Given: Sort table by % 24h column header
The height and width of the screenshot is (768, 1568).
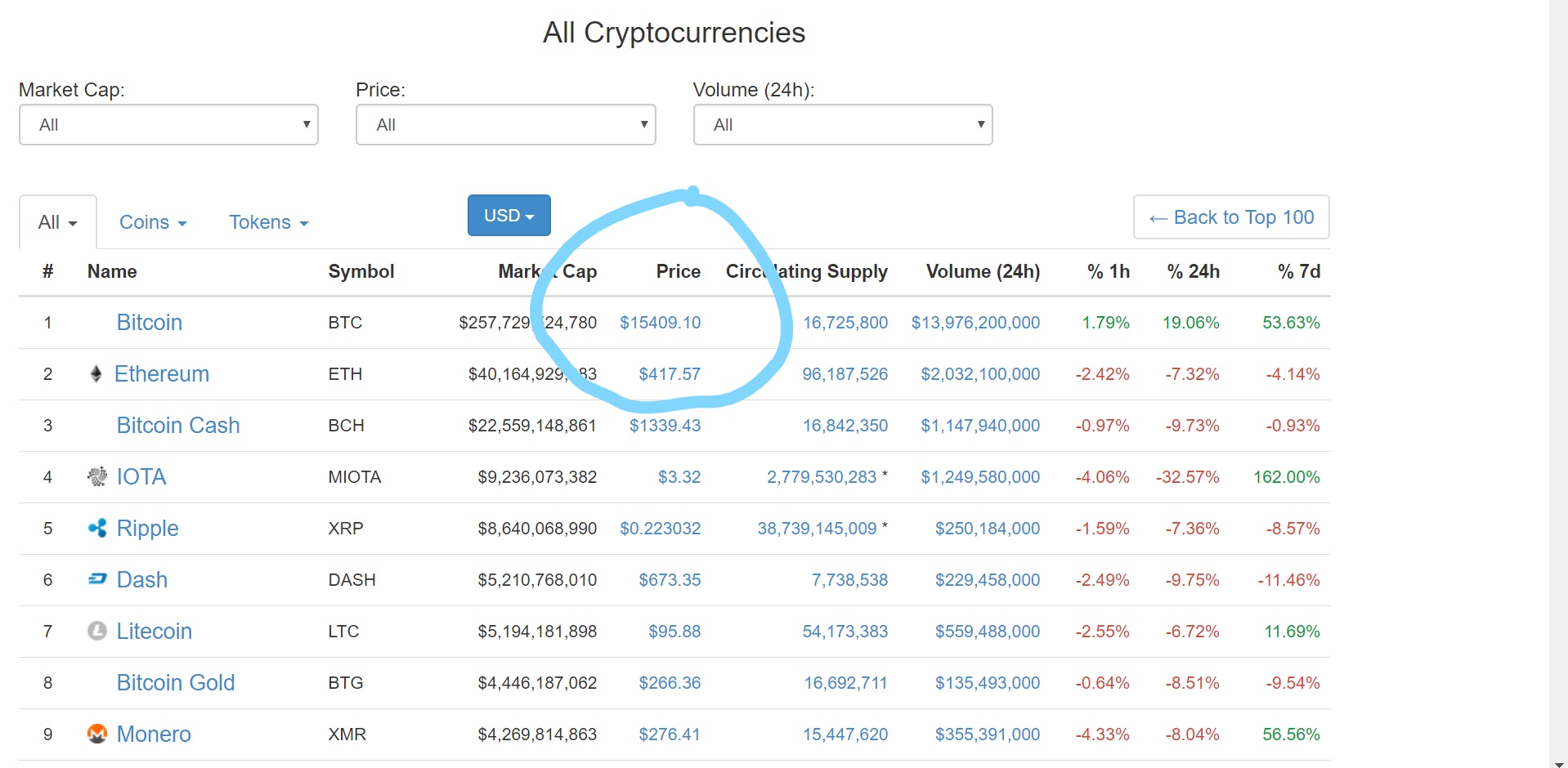Looking at the screenshot, I should 1193,271.
